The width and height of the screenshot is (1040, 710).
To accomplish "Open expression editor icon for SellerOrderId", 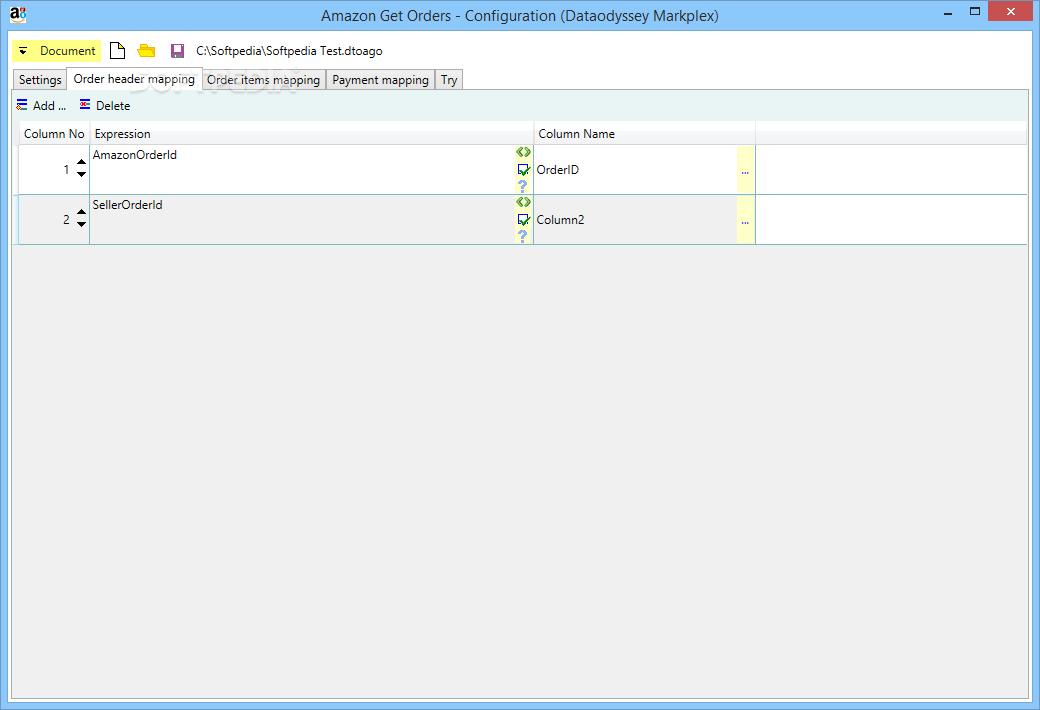I will 523,202.
